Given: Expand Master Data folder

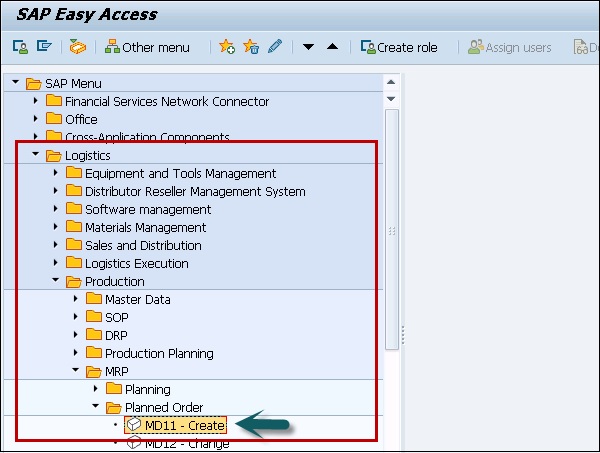Looking at the screenshot, I should tap(76, 298).
